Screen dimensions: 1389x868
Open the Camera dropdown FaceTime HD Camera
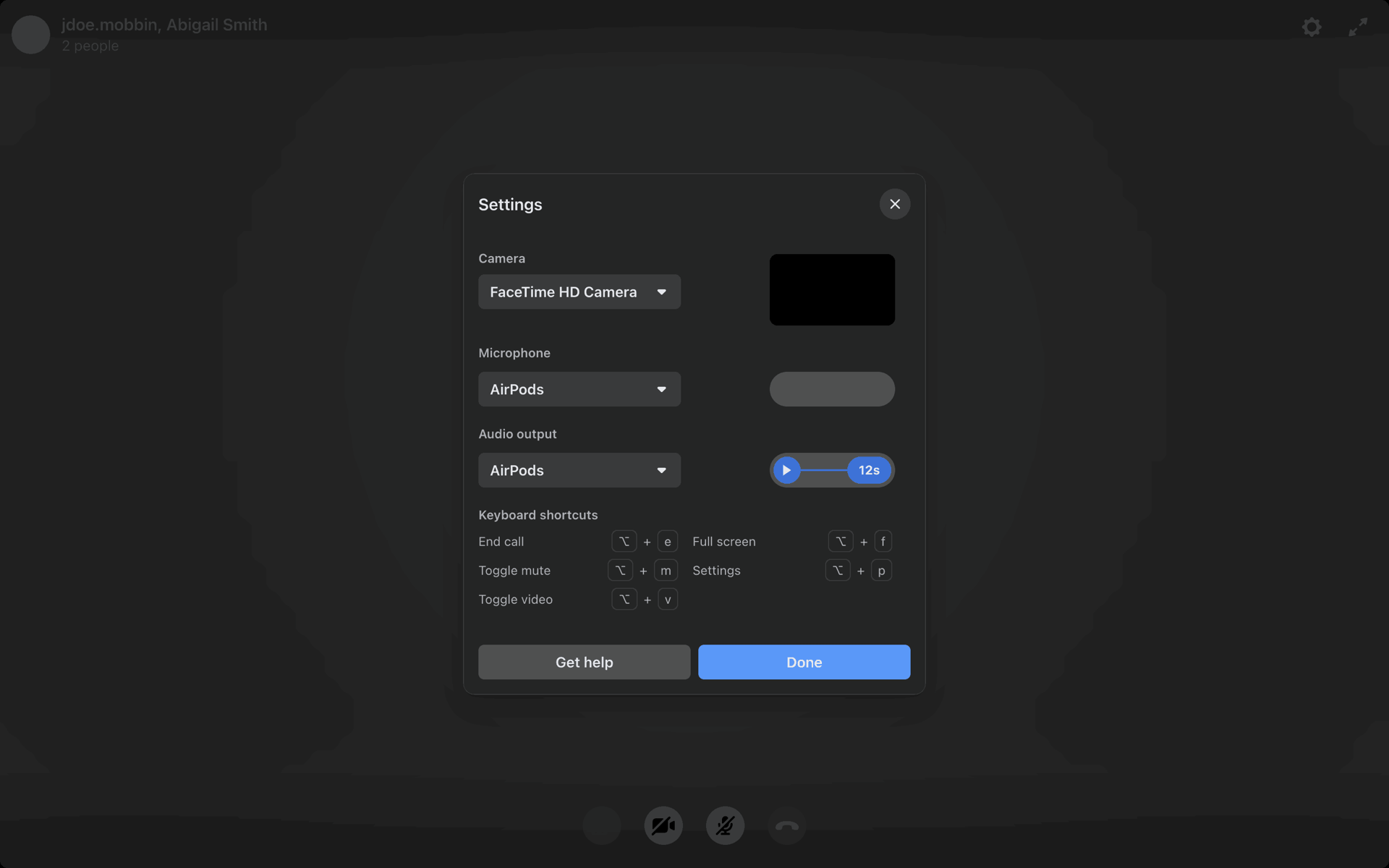coord(579,292)
